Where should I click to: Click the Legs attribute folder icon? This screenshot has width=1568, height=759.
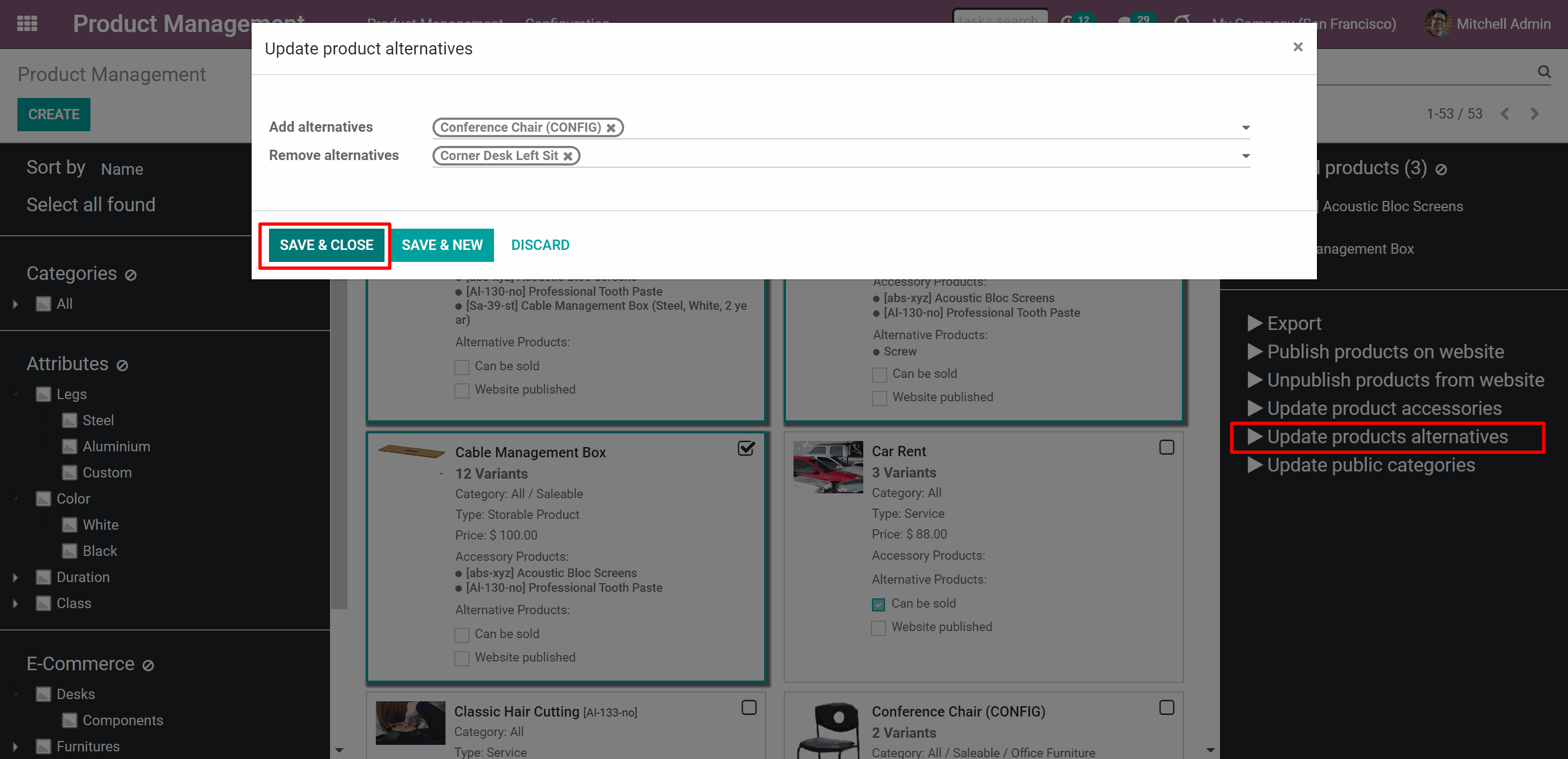tap(43, 394)
